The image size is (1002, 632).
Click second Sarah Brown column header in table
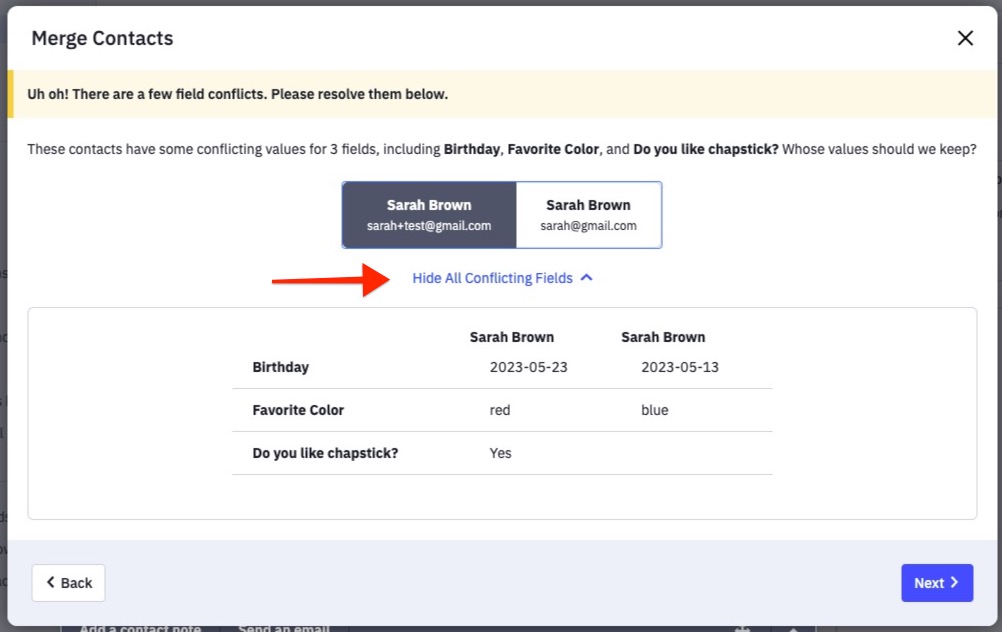tap(662, 337)
